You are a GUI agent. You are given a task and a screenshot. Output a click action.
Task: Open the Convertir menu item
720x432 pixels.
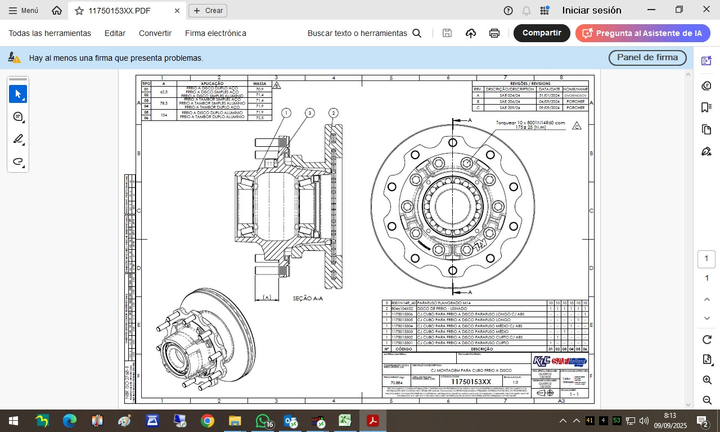point(155,33)
